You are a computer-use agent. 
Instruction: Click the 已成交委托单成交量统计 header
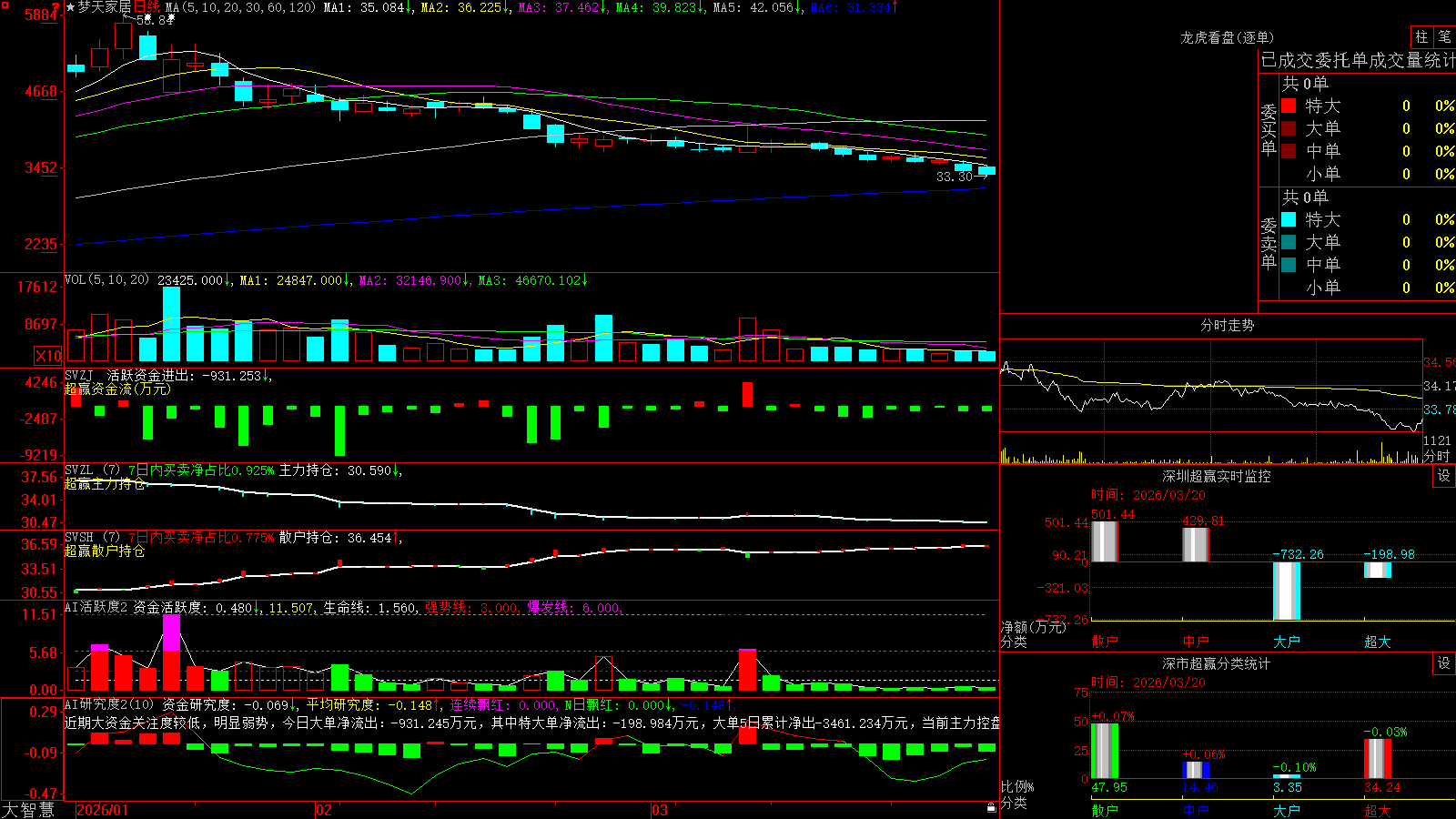click(x=1358, y=60)
